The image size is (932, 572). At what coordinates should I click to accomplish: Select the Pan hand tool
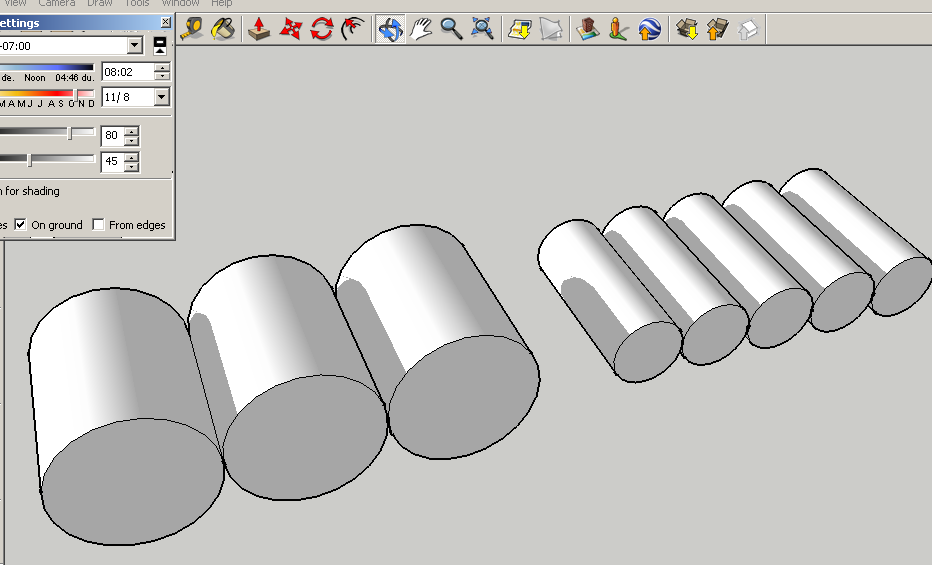(421, 29)
